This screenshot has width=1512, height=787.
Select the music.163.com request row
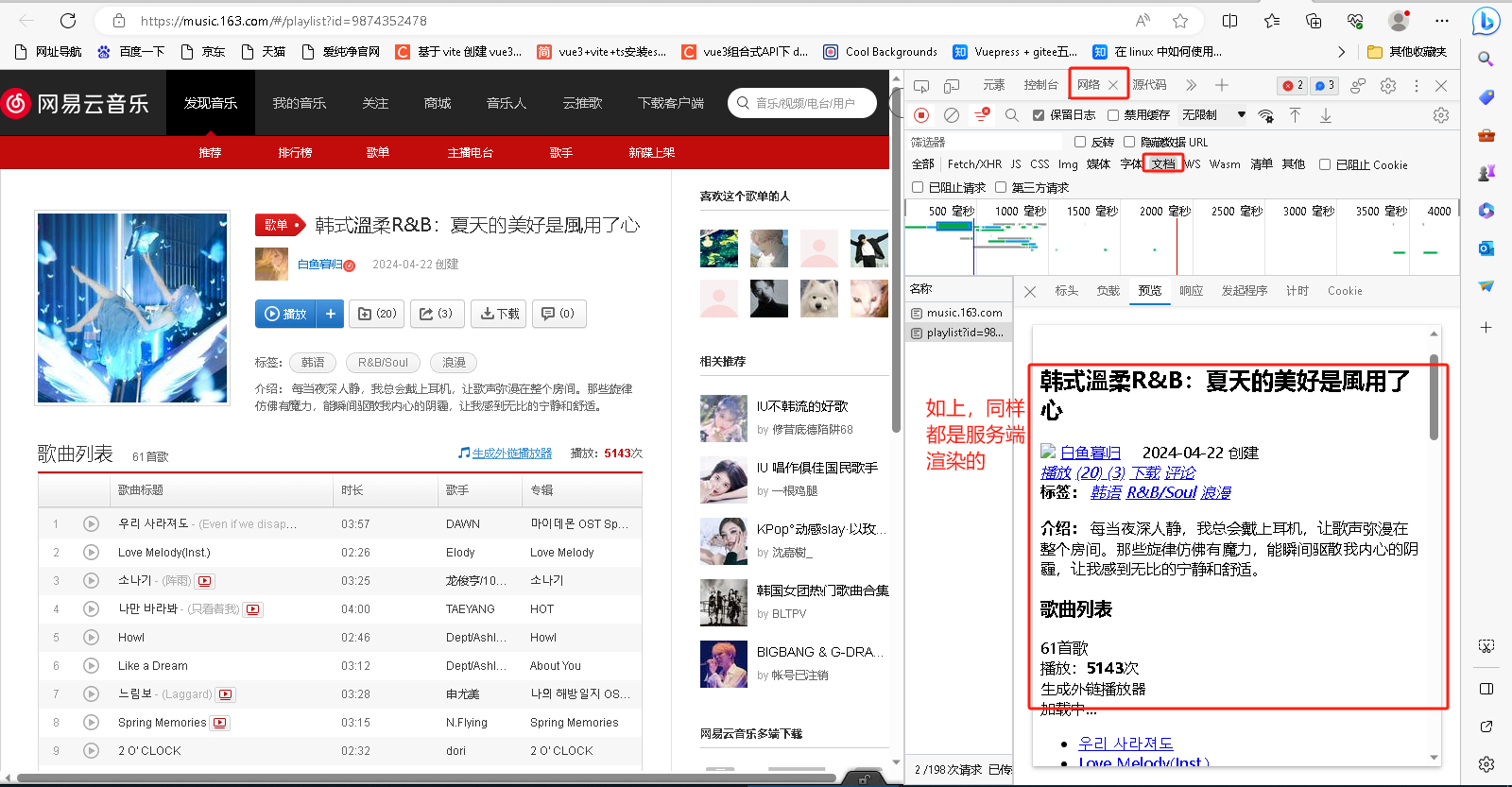pos(958,313)
